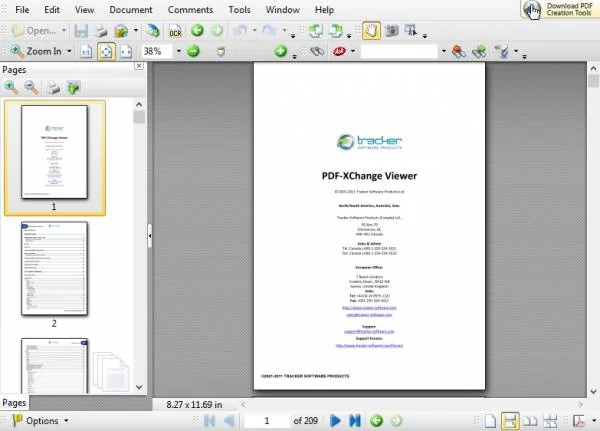Screen dimensions: 600x431
Task: Click the Save floppy disk icon
Action: (x=81, y=31)
